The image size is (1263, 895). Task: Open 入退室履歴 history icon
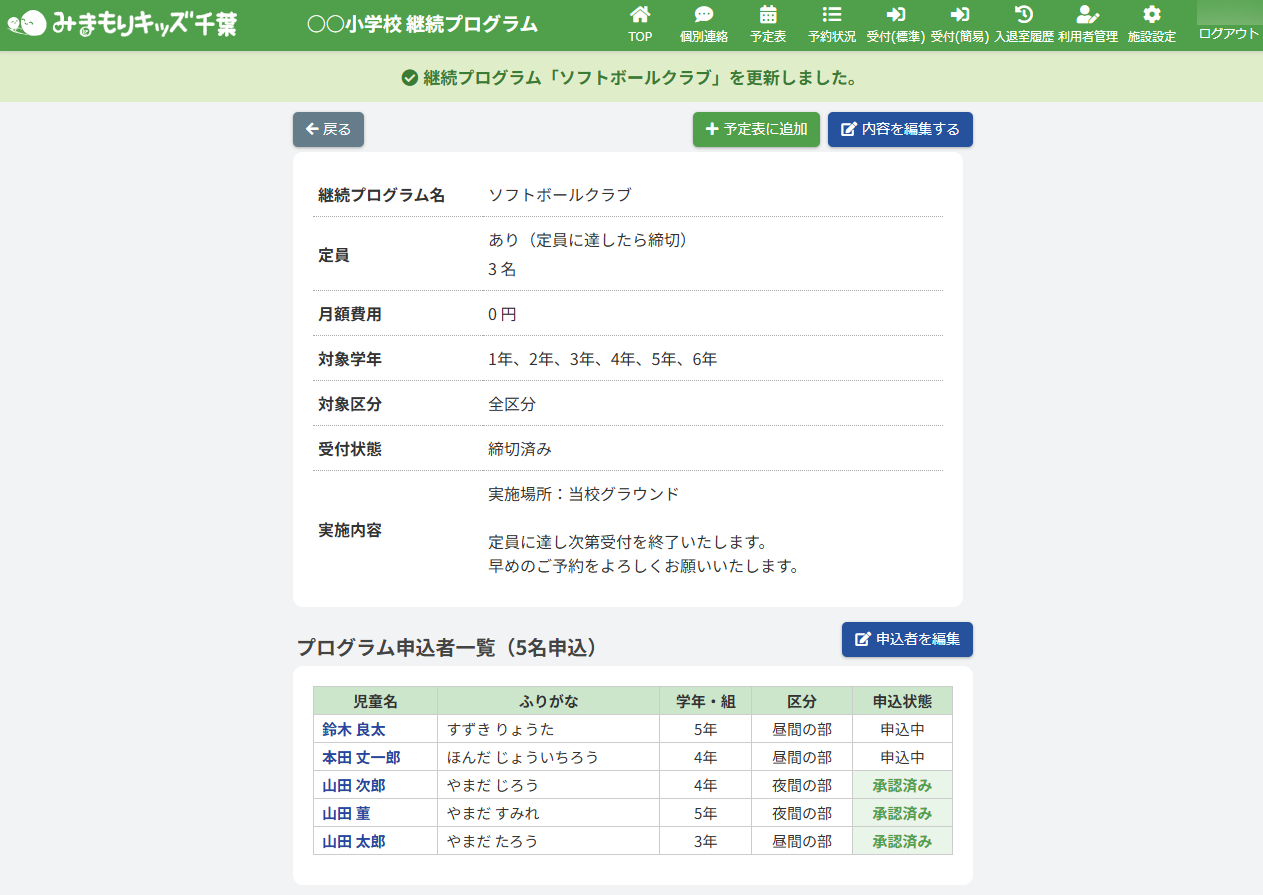tap(1023, 15)
